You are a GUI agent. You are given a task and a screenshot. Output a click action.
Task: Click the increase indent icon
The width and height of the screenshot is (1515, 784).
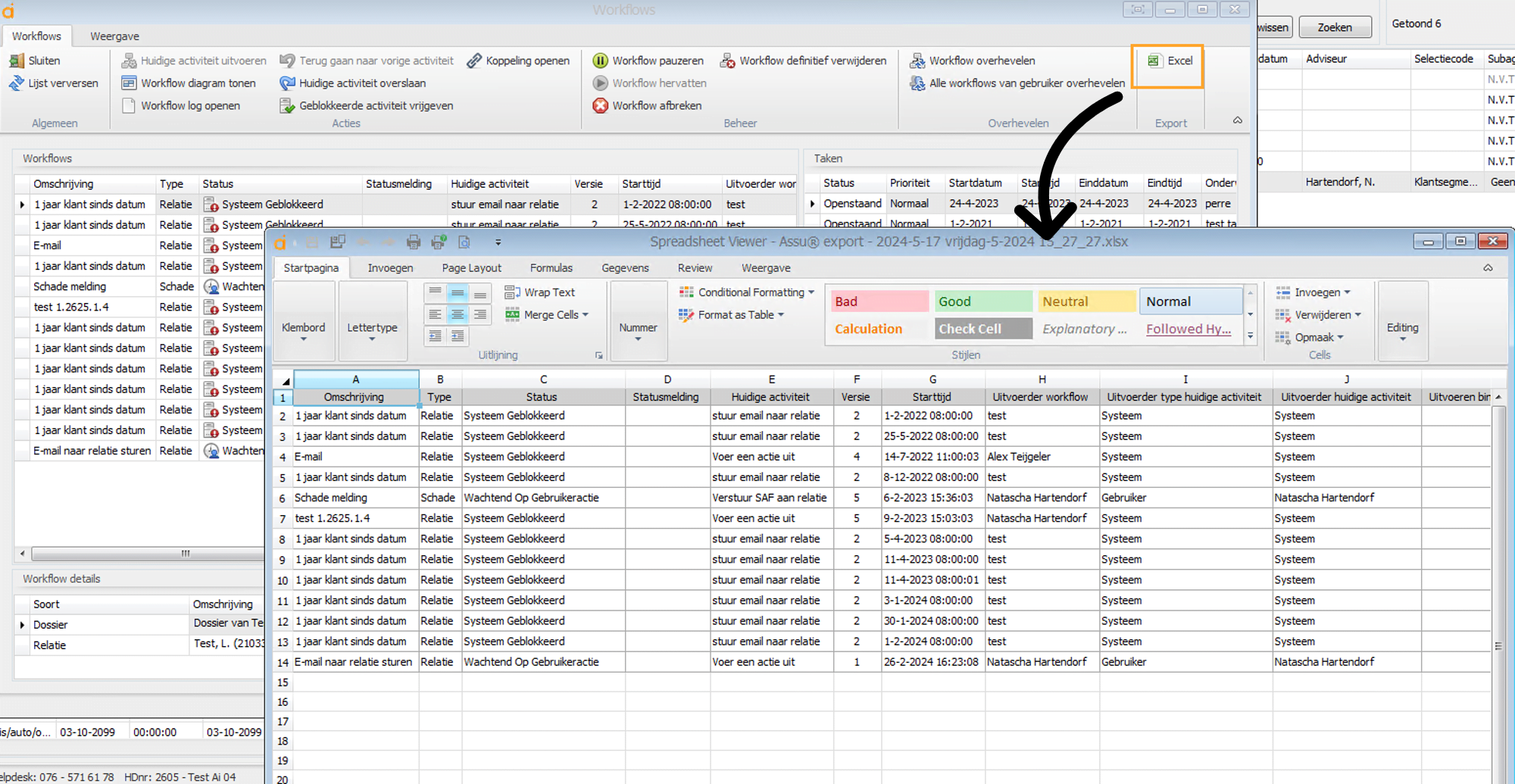tap(458, 336)
